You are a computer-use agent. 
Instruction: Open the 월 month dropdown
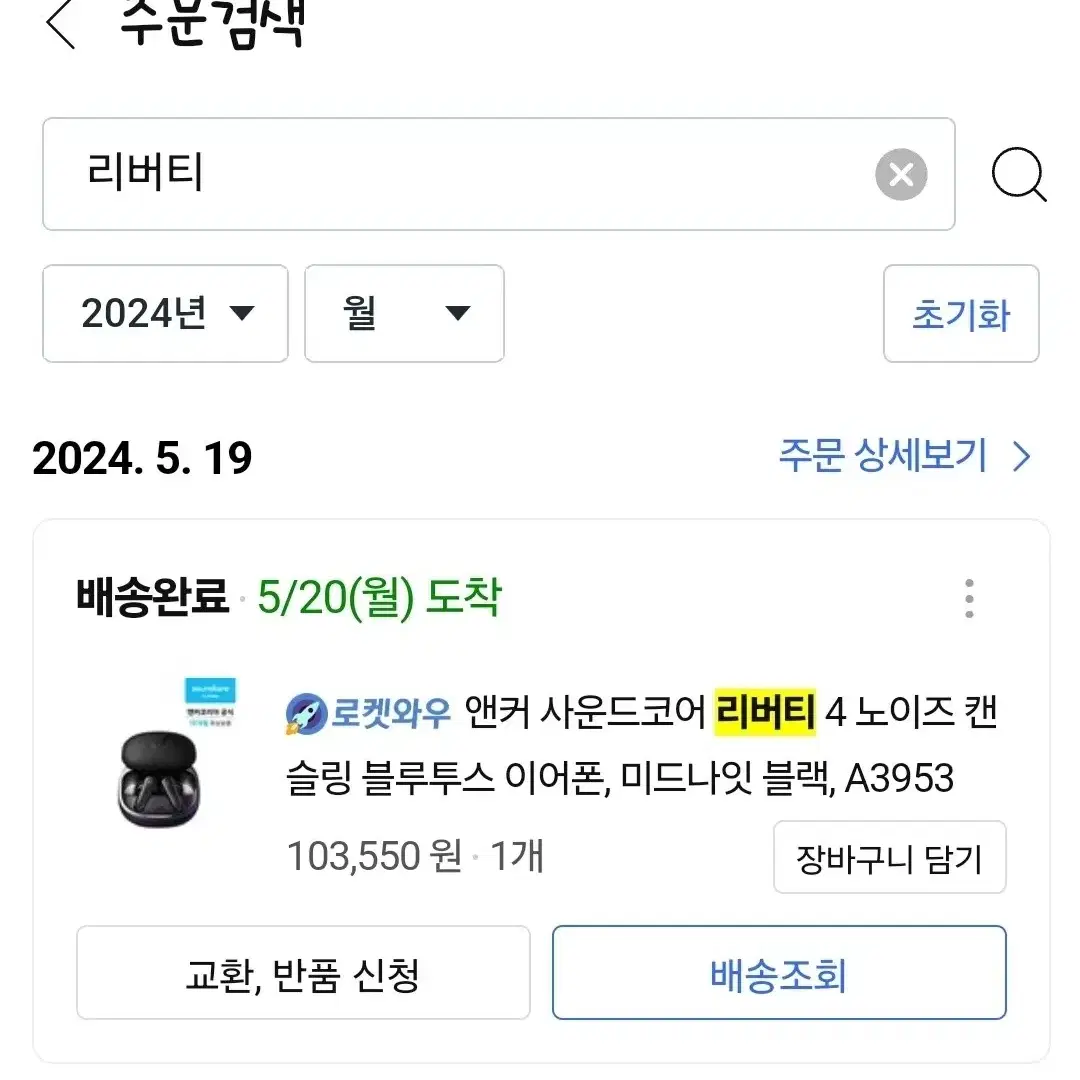tap(404, 313)
